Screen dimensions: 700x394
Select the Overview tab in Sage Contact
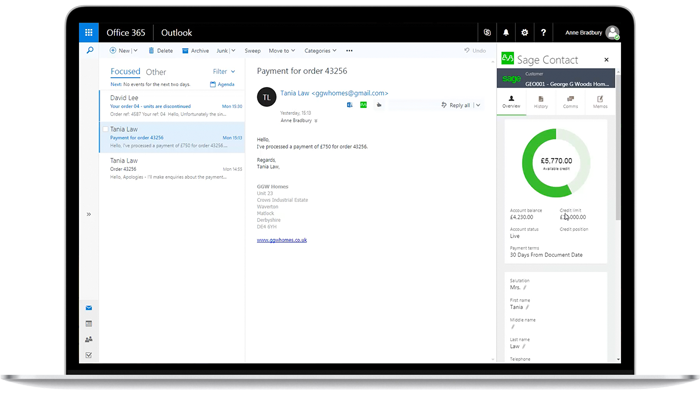511,102
